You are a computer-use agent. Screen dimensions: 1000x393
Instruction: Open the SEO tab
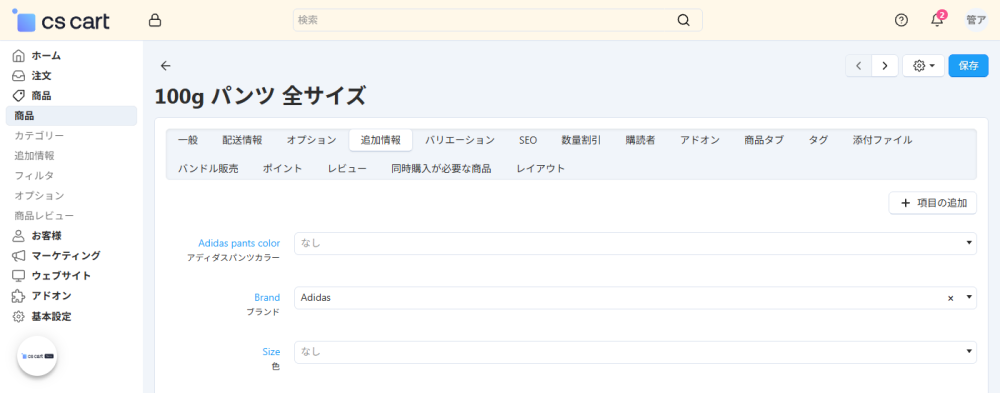click(x=527, y=140)
